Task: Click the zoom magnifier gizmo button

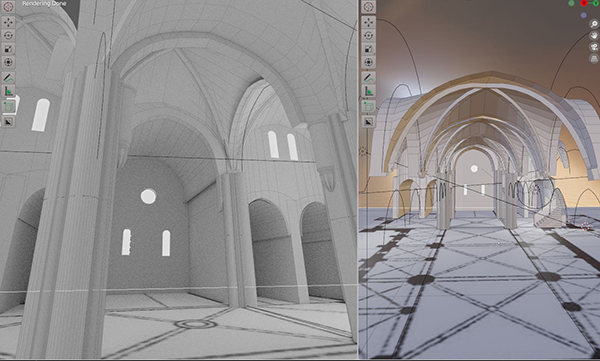Action: pyautogui.click(x=594, y=24)
